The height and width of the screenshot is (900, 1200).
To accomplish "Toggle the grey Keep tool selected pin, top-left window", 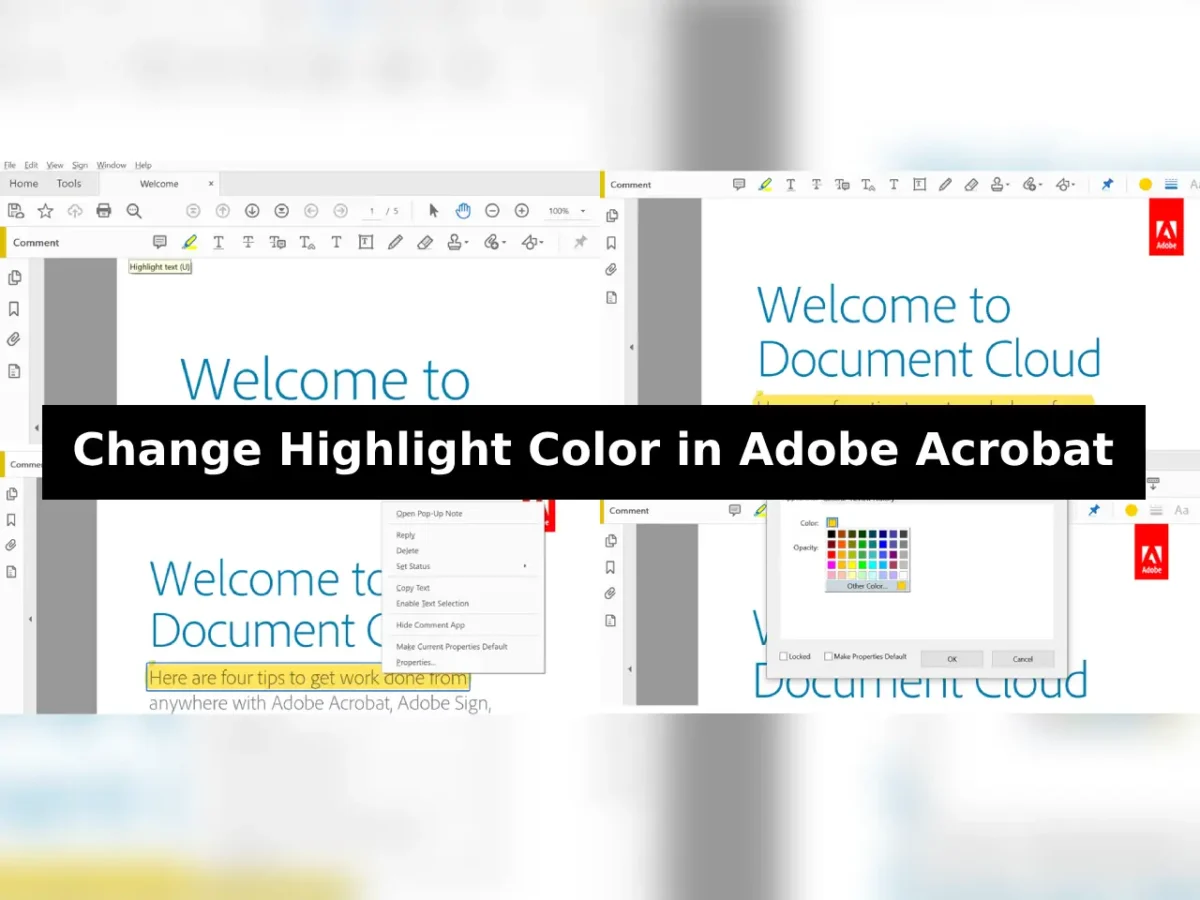I will pos(580,242).
